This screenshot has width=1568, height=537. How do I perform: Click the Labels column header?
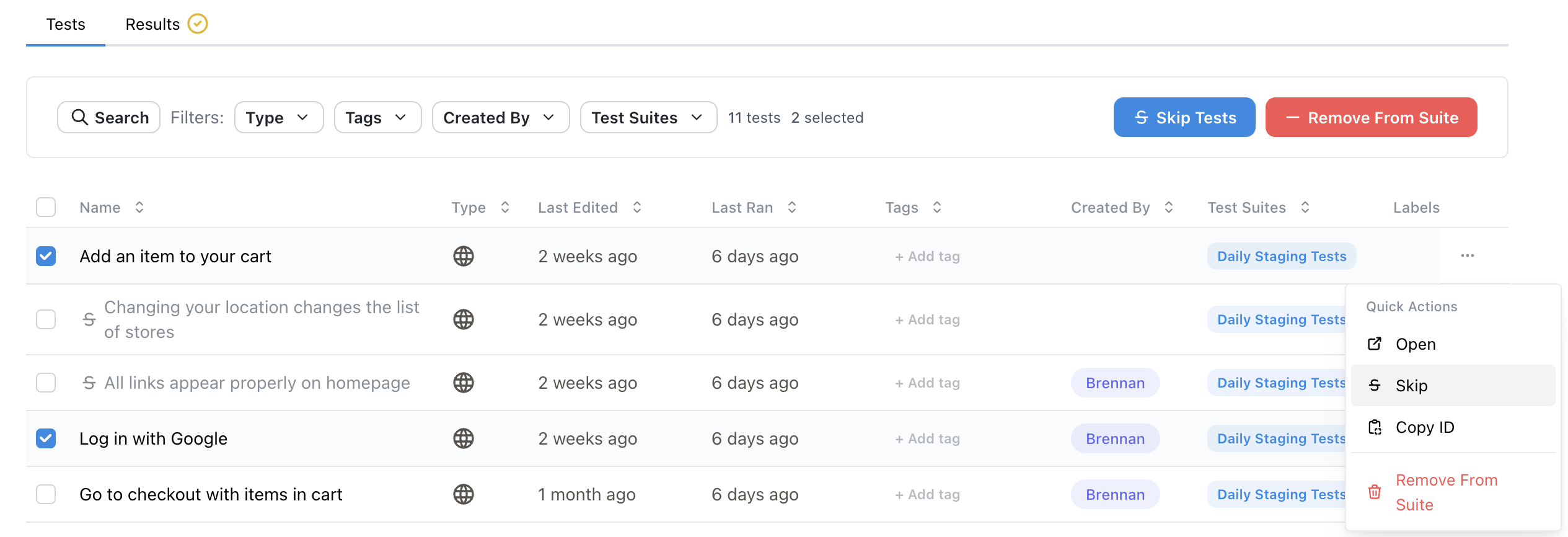coord(1416,207)
